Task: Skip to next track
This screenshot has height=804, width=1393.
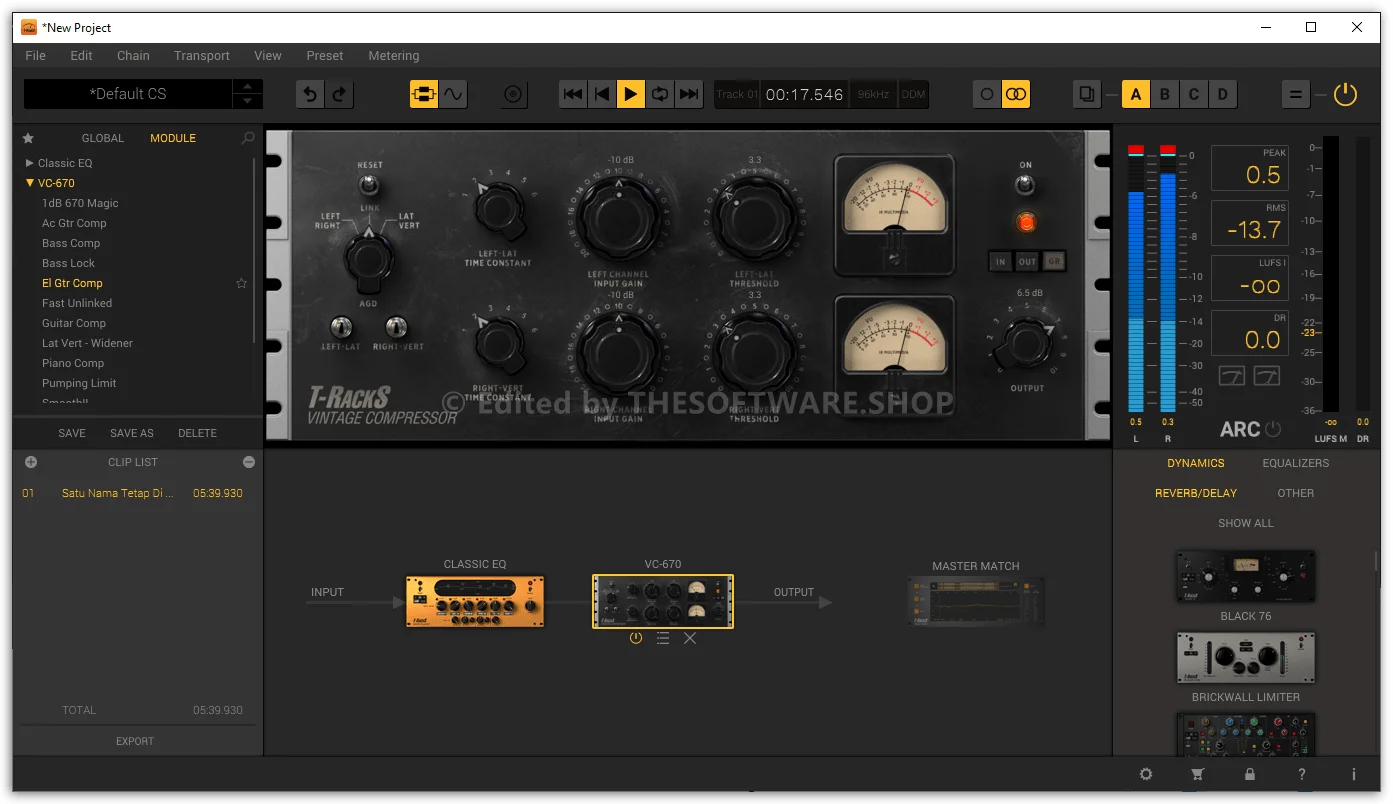Action: [x=689, y=94]
